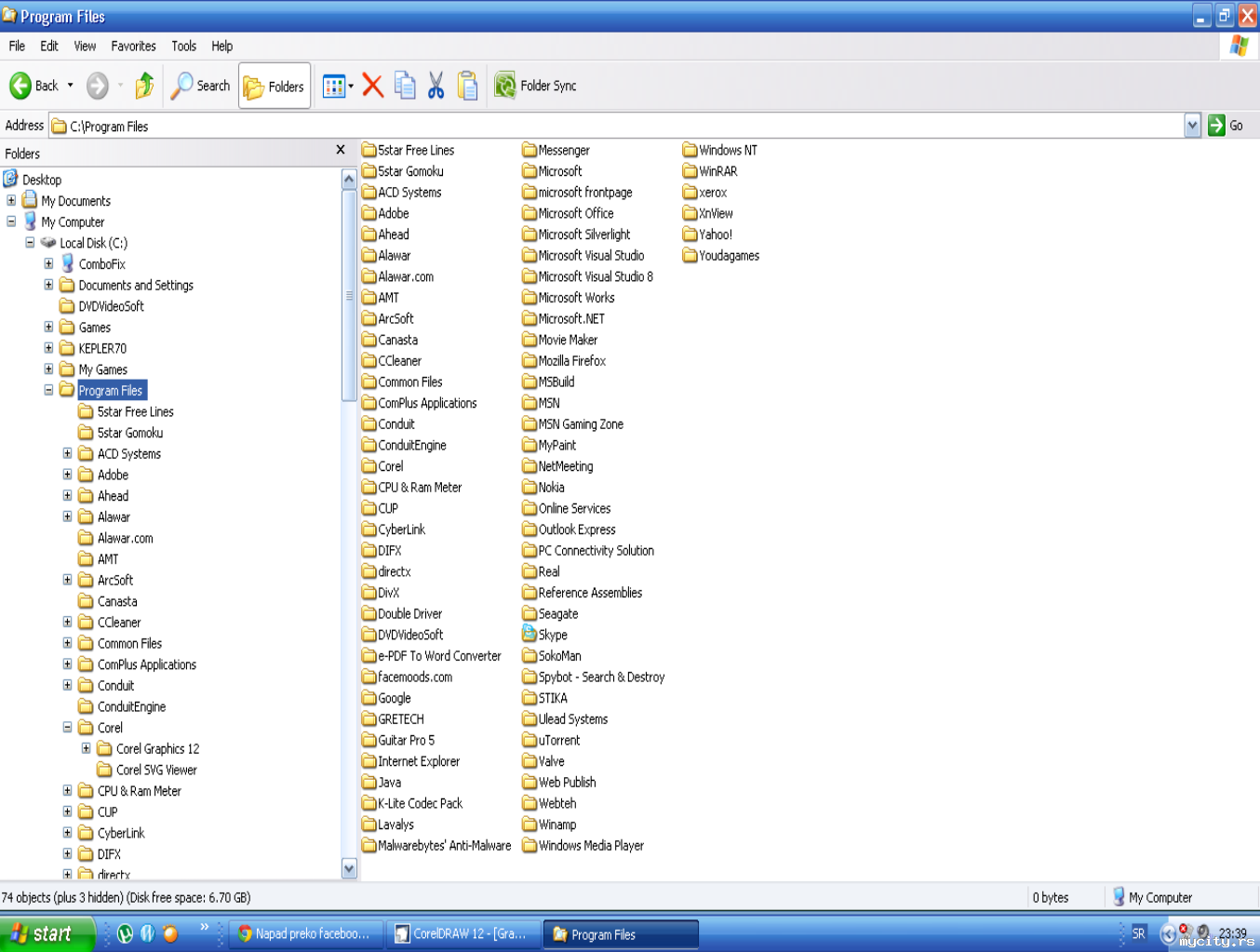Select the Guitar Pro 5 folder
This screenshot has height=952, width=1260.
pos(398,740)
